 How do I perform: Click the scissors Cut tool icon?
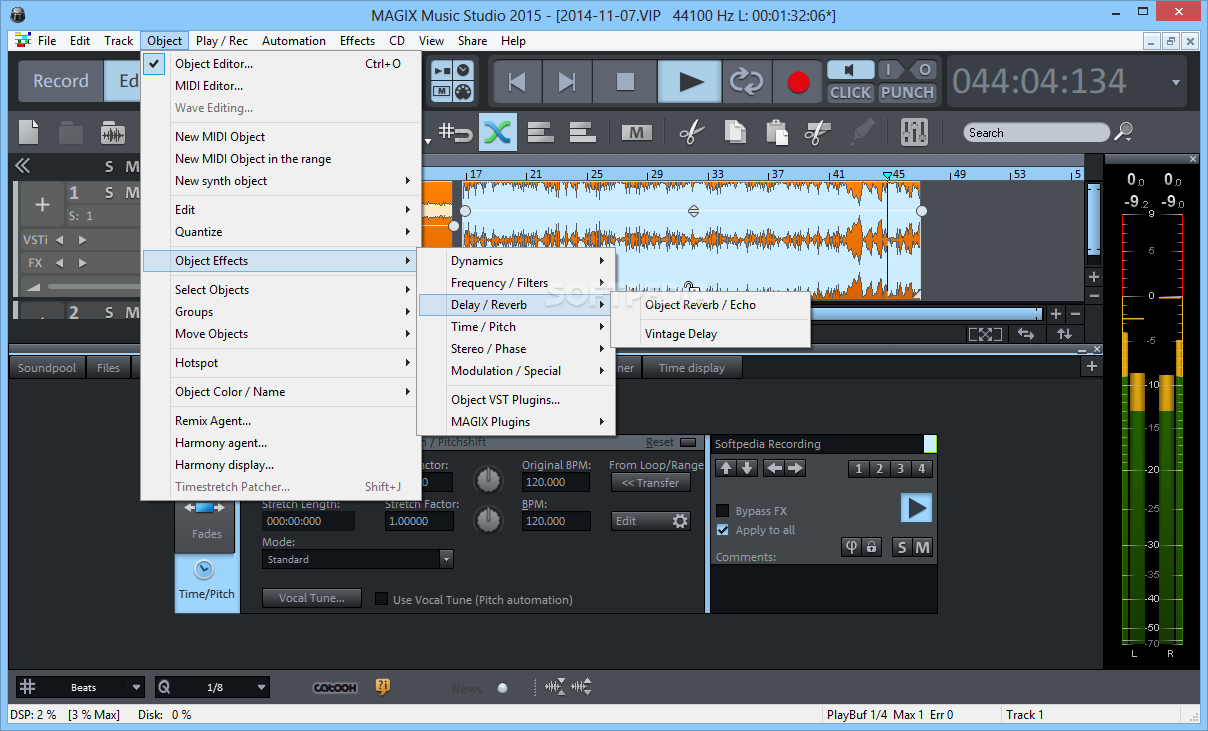(691, 132)
